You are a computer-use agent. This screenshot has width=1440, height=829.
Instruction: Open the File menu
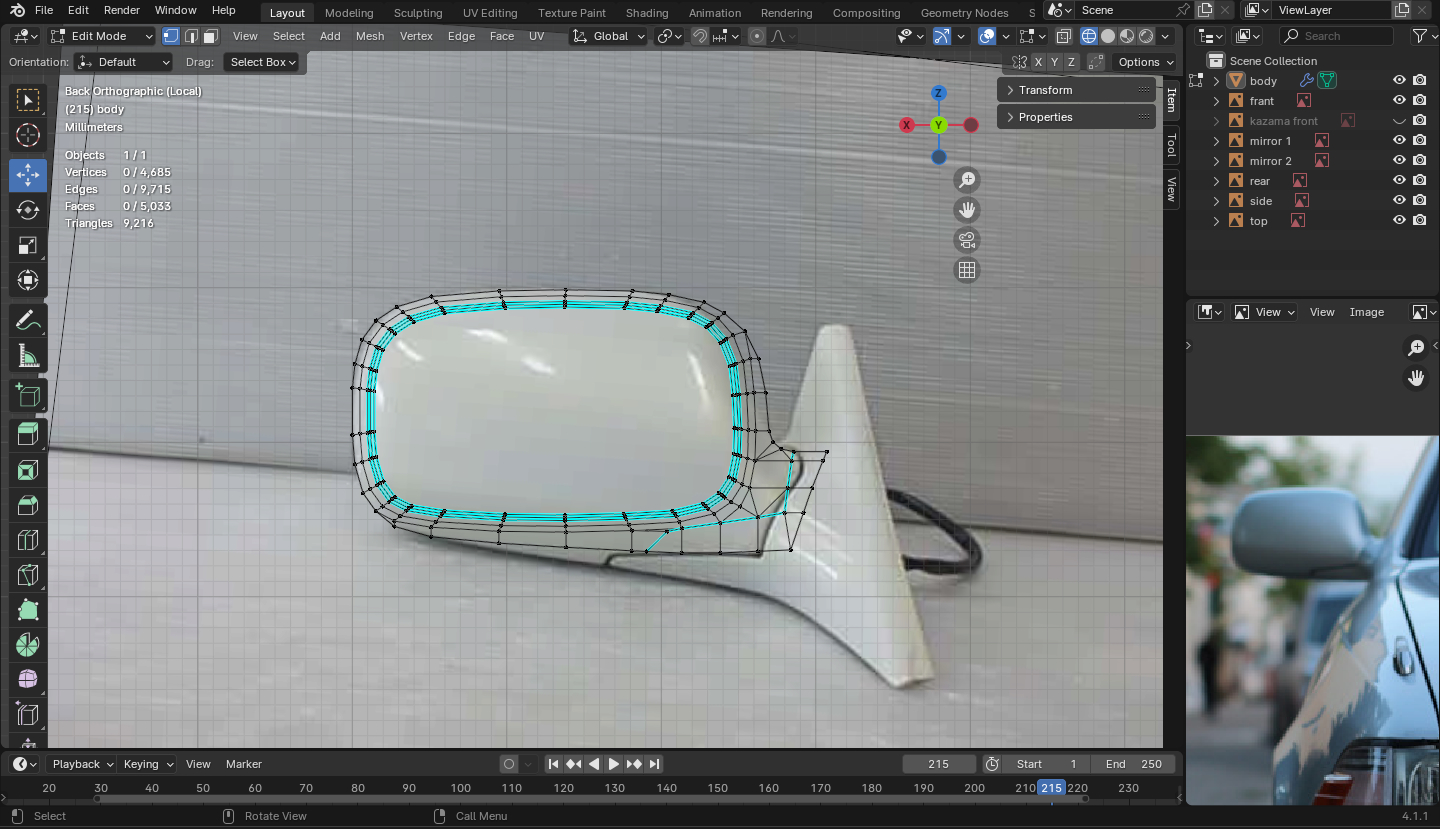[x=44, y=10]
